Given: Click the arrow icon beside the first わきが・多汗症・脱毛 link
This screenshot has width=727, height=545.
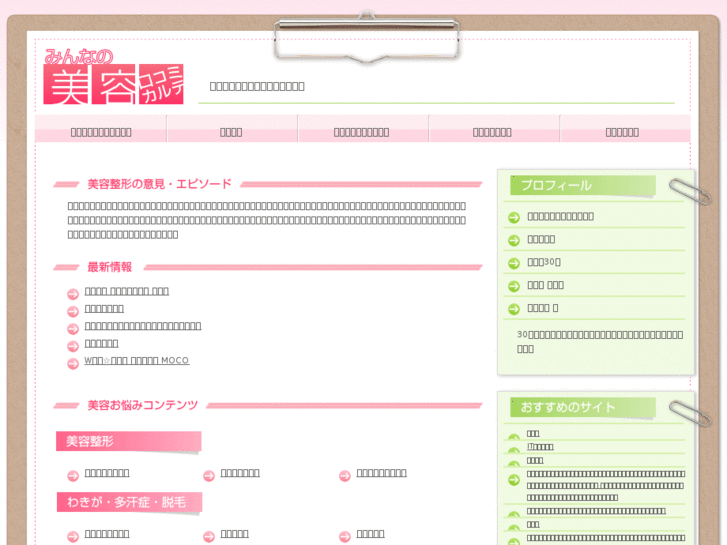Looking at the screenshot, I should [73, 537].
